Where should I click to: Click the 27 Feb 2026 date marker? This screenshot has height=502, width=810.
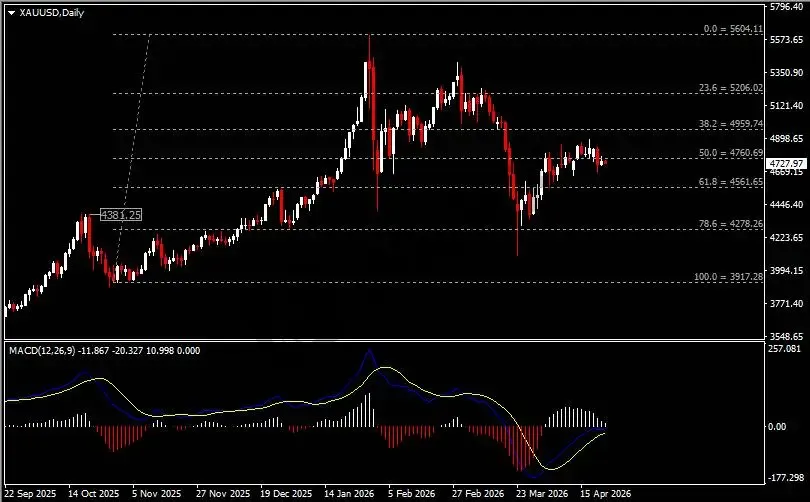(x=478, y=494)
